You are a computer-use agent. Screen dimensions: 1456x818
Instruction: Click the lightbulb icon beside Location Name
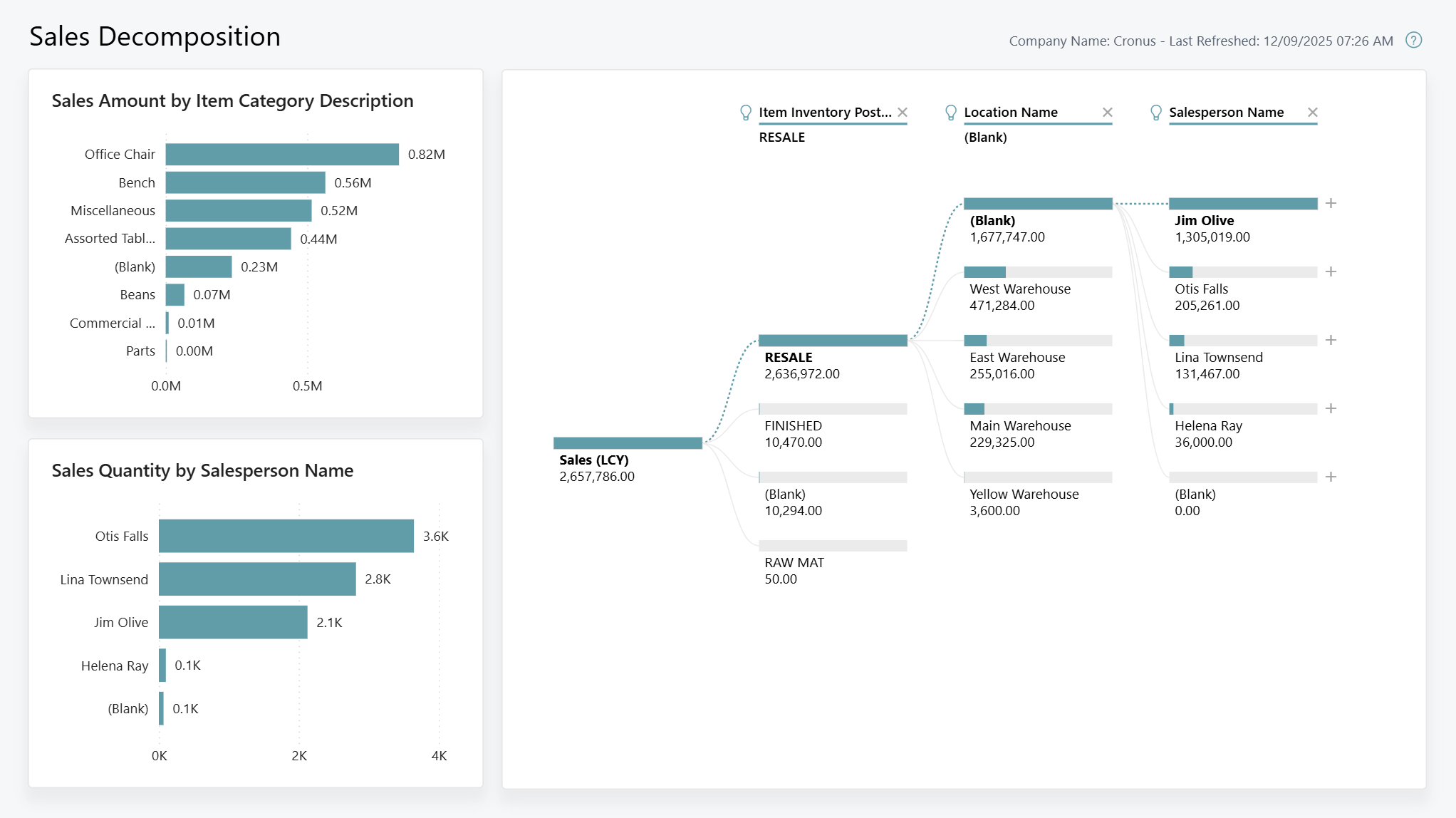[950, 112]
